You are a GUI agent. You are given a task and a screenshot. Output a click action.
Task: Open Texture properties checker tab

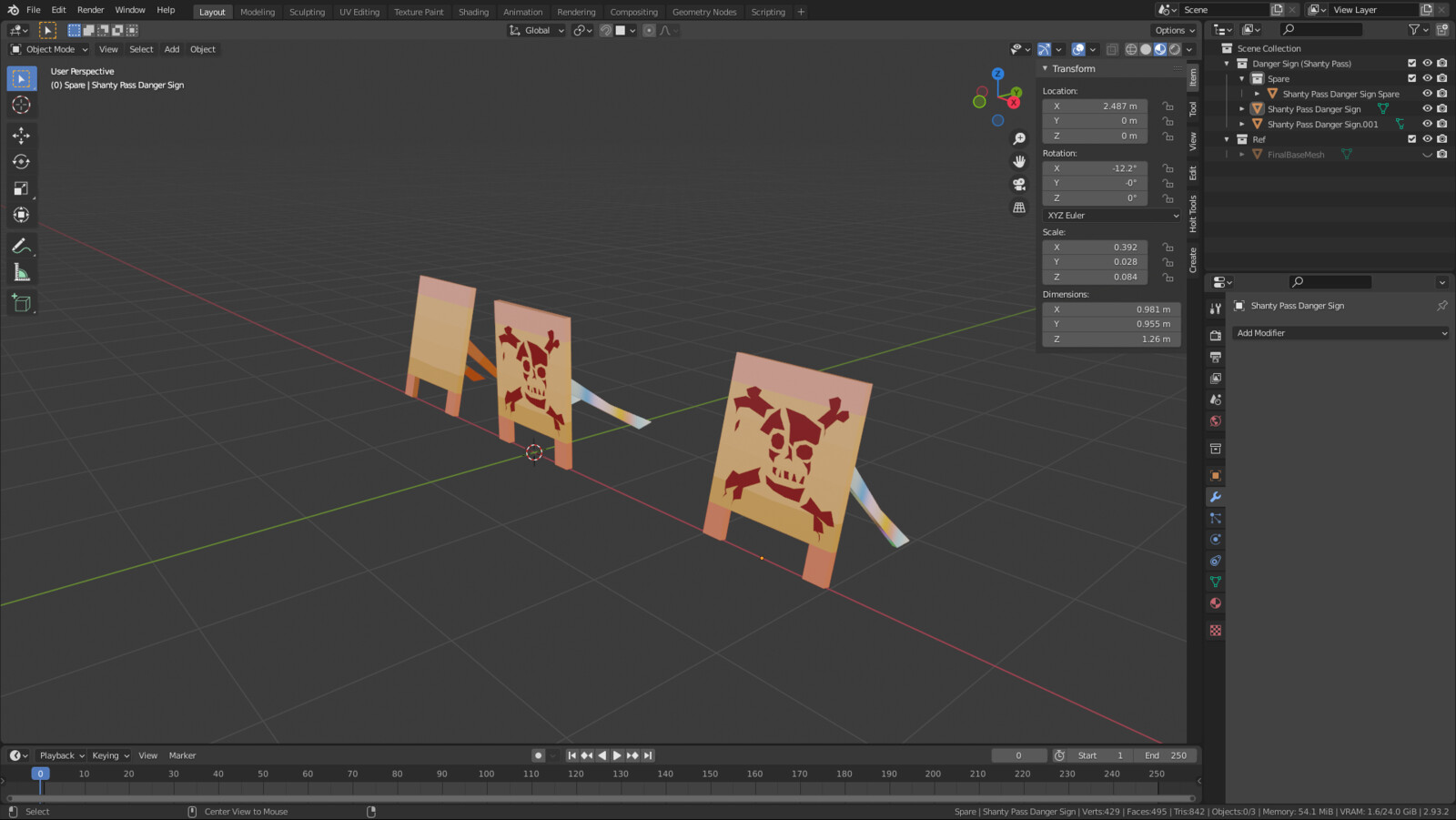[x=1215, y=630]
